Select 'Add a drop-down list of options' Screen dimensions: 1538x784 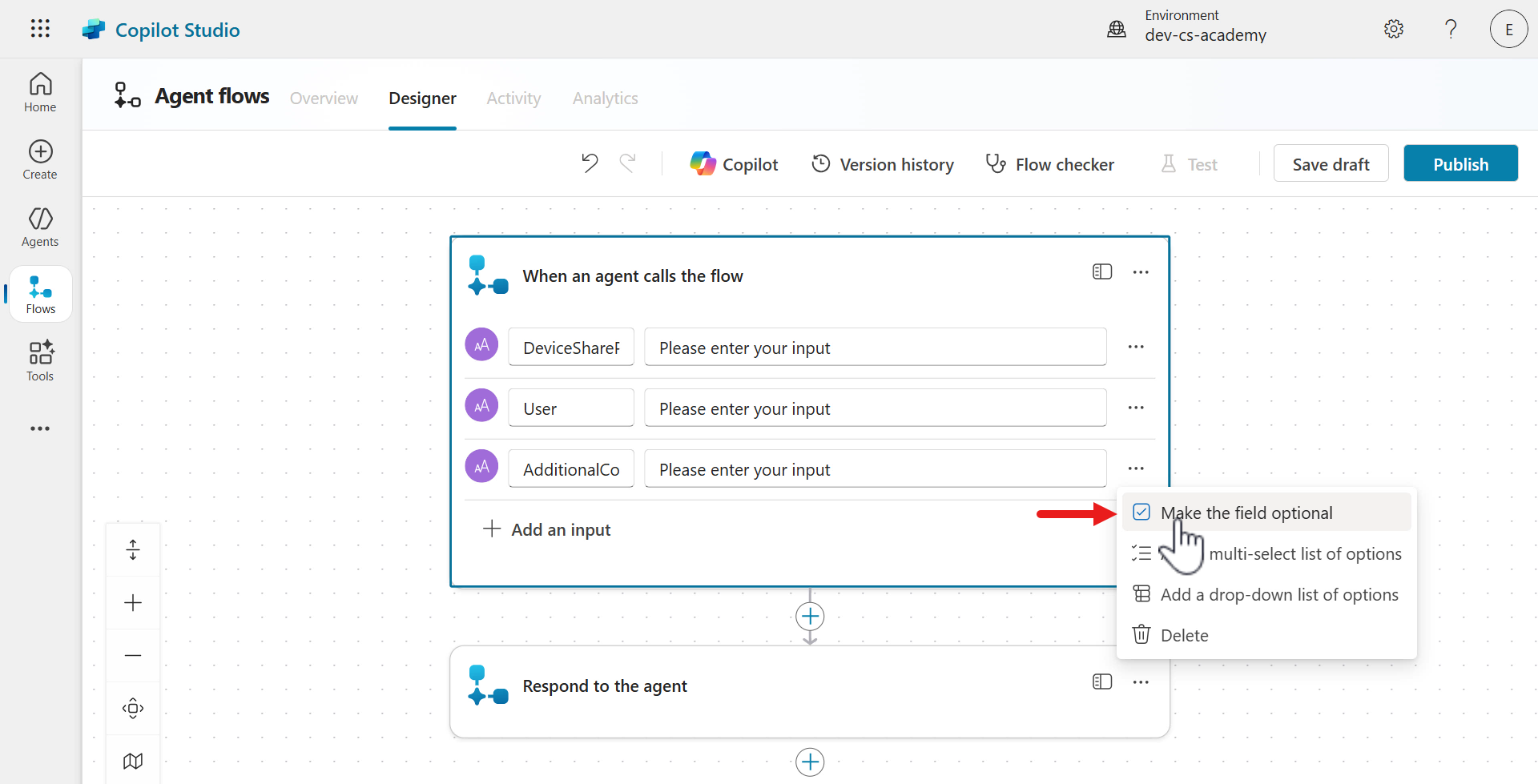pyautogui.click(x=1278, y=594)
